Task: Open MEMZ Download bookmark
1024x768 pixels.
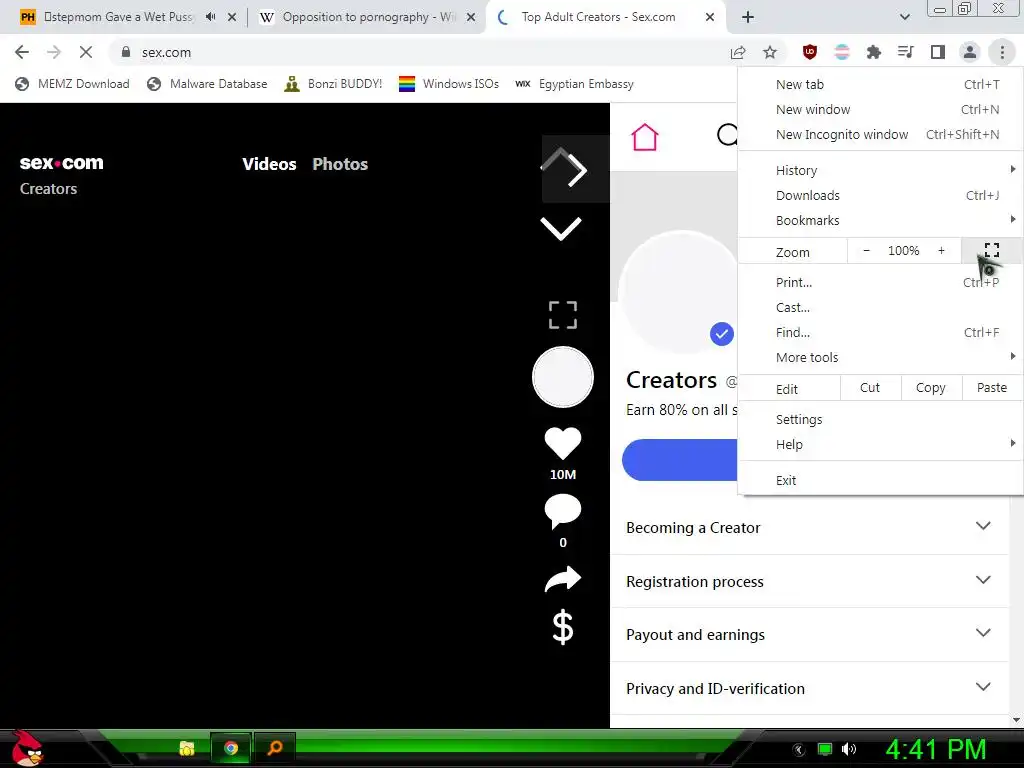Action: click(x=72, y=84)
